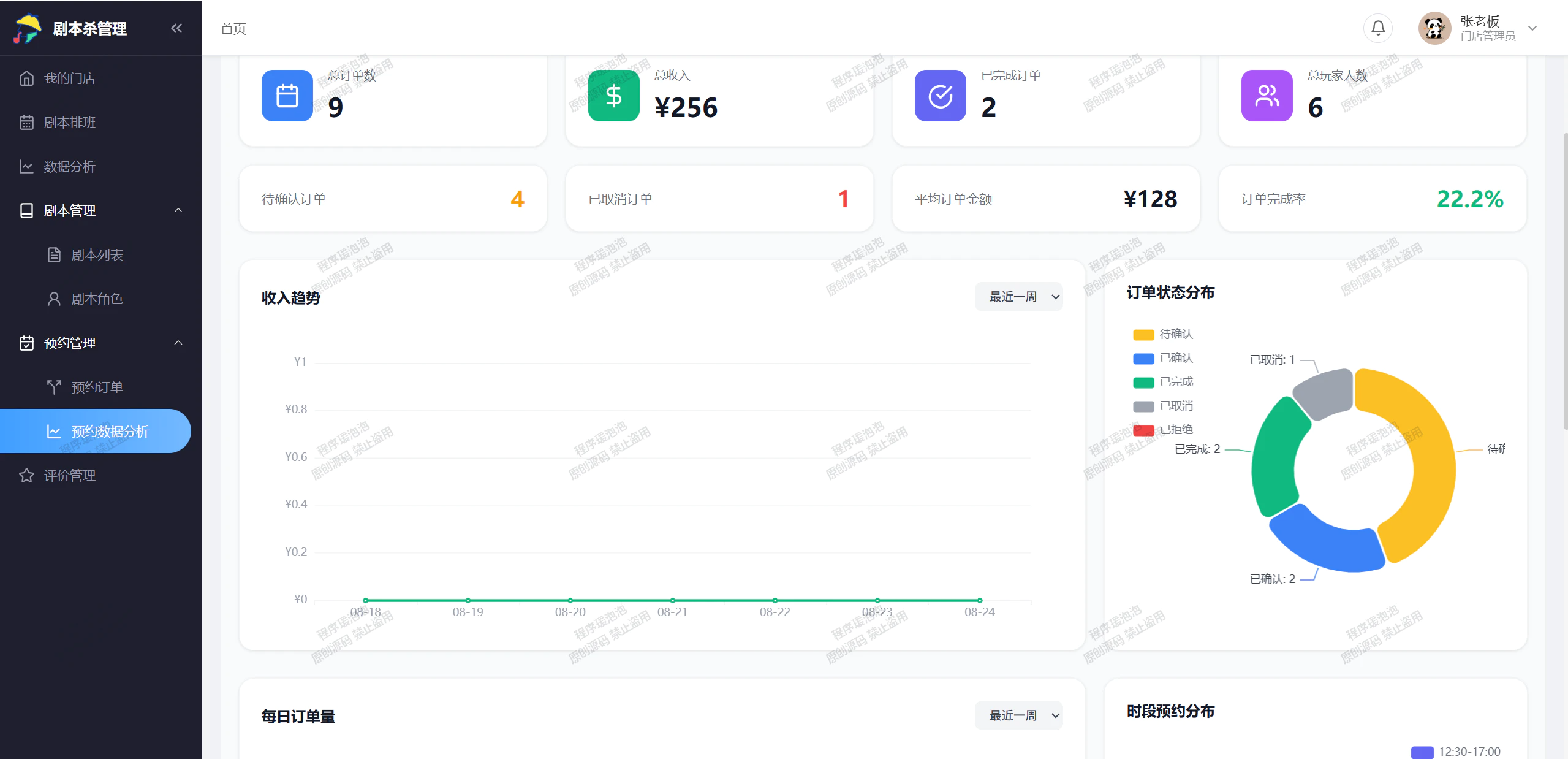1568x759 pixels.
Task: Click the 首页 breadcrumb link
Action: [x=233, y=29]
